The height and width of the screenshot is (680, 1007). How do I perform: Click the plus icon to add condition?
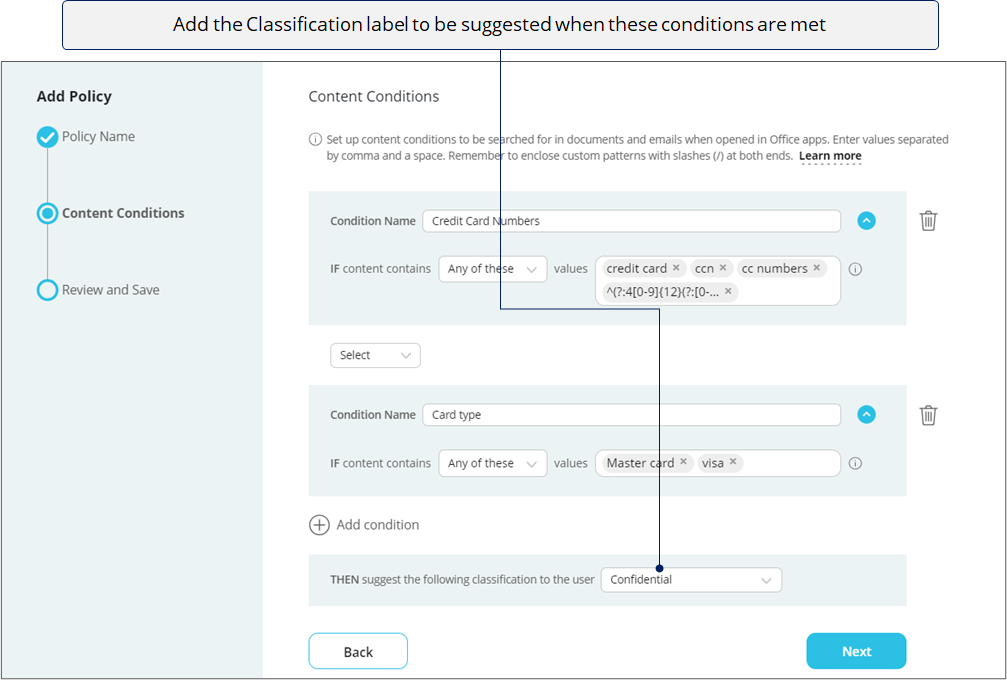click(x=319, y=525)
